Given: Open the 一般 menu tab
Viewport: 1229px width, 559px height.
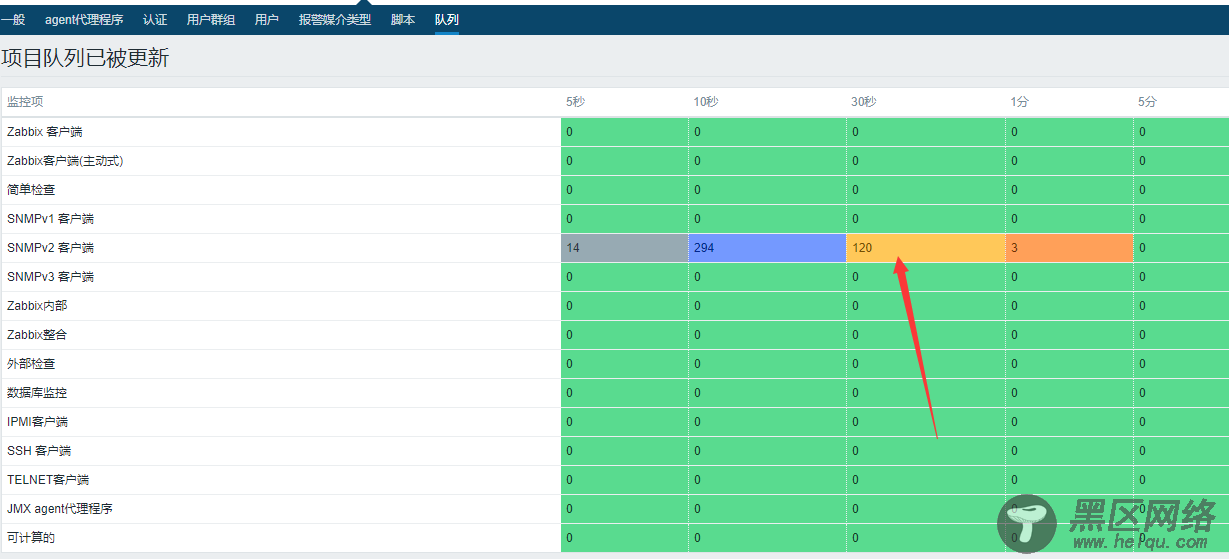Looking at the screenshot, I should (x=12, y=19).
